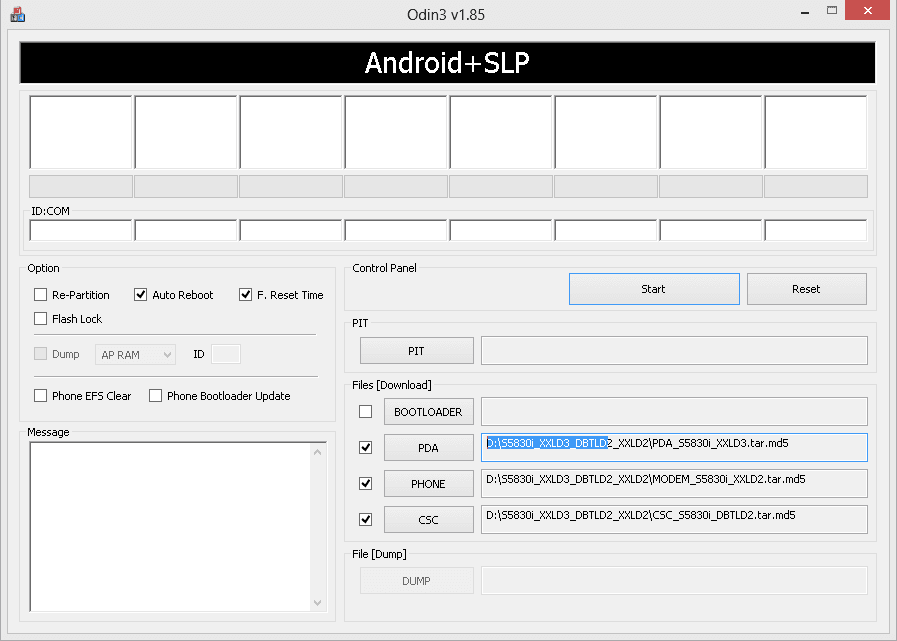This screenshot has height=641, width=897.
Task: Click the last ID:COM port box
Action: (816, 231)
